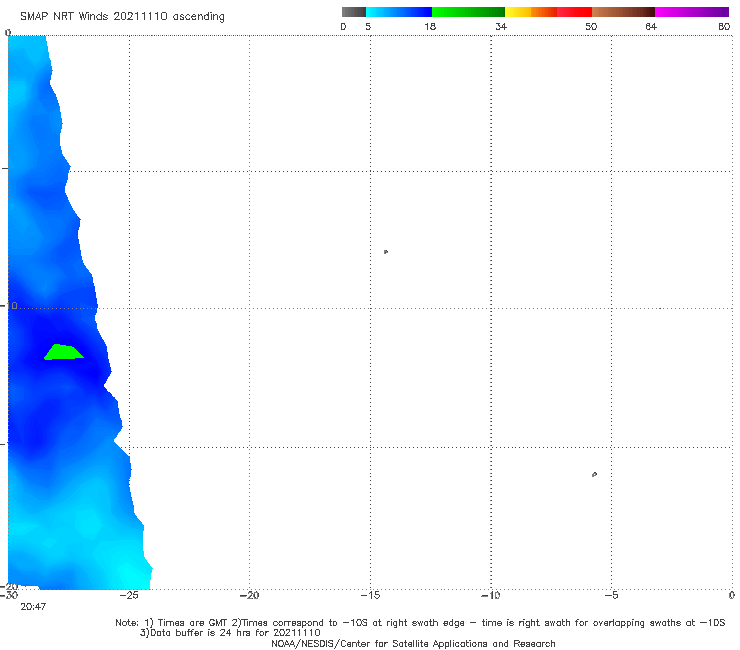Click the small island marker near -15 longitude
The width and height of the screenshot is (740, 650).
386,252
